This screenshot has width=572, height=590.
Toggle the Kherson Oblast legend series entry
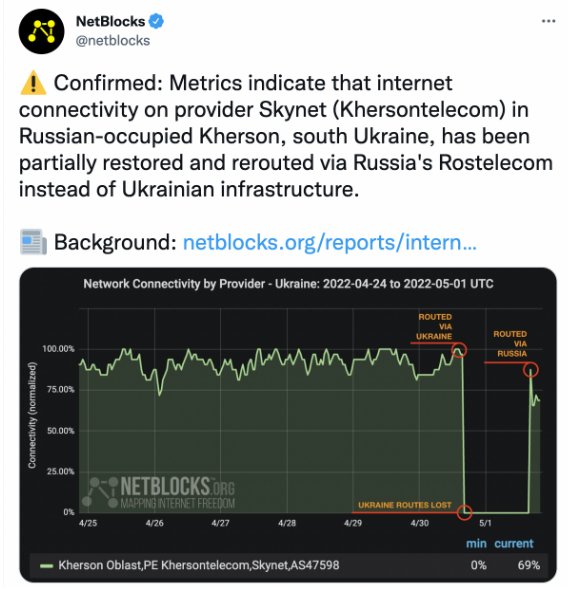tap(189, 565)
